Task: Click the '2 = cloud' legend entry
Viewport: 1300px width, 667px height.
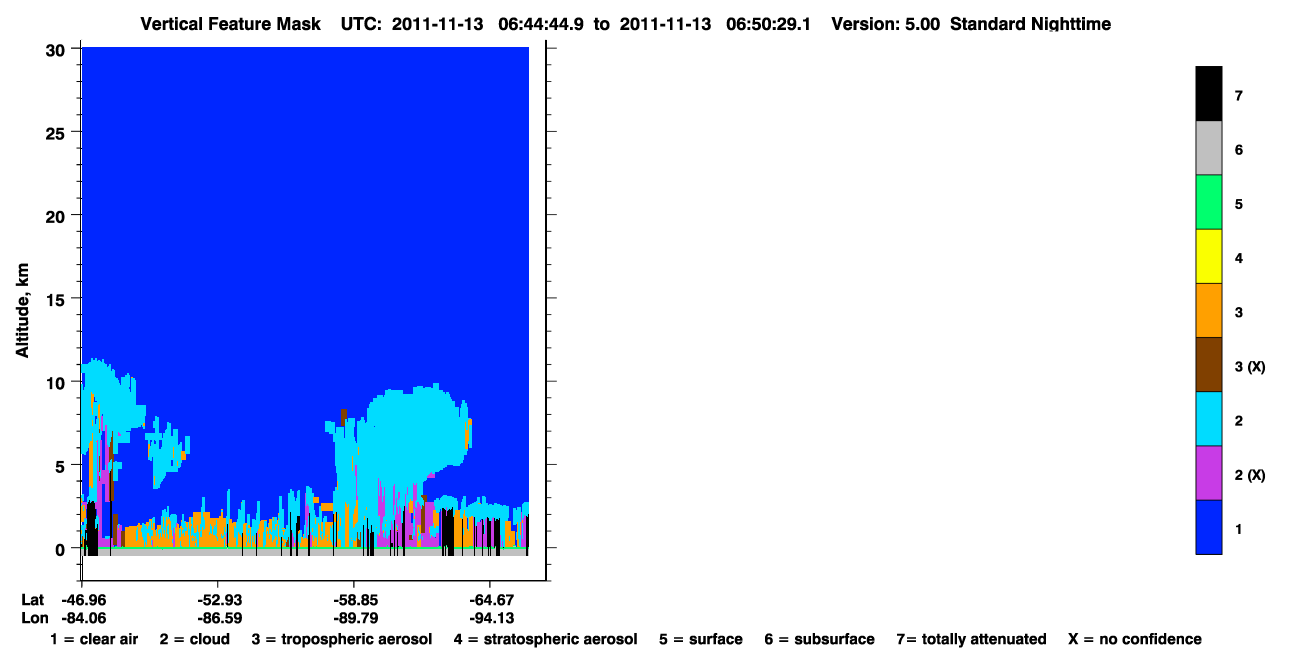Action: pos(194,639)
